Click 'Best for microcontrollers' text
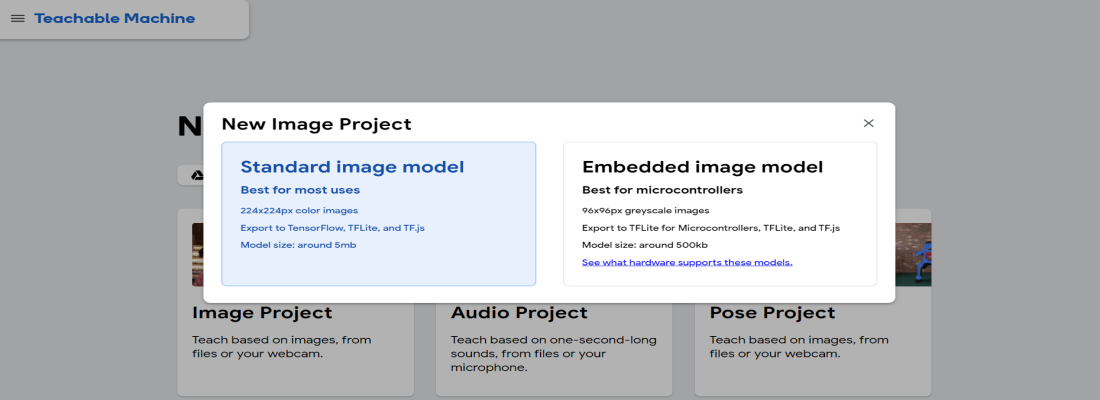The height and width of the screenshot is (400, 1100). [662, 190]
